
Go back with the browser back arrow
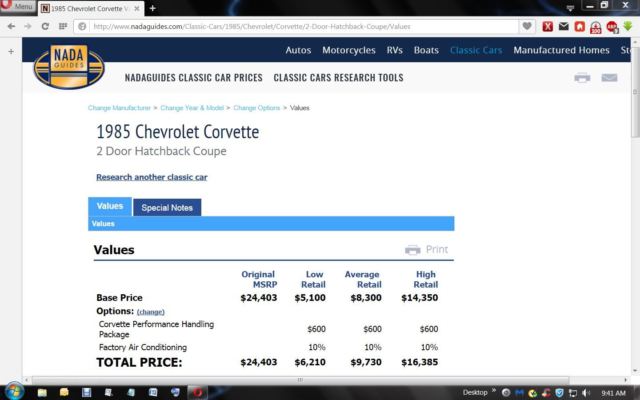pyautogui.click(x=11, y=27)
